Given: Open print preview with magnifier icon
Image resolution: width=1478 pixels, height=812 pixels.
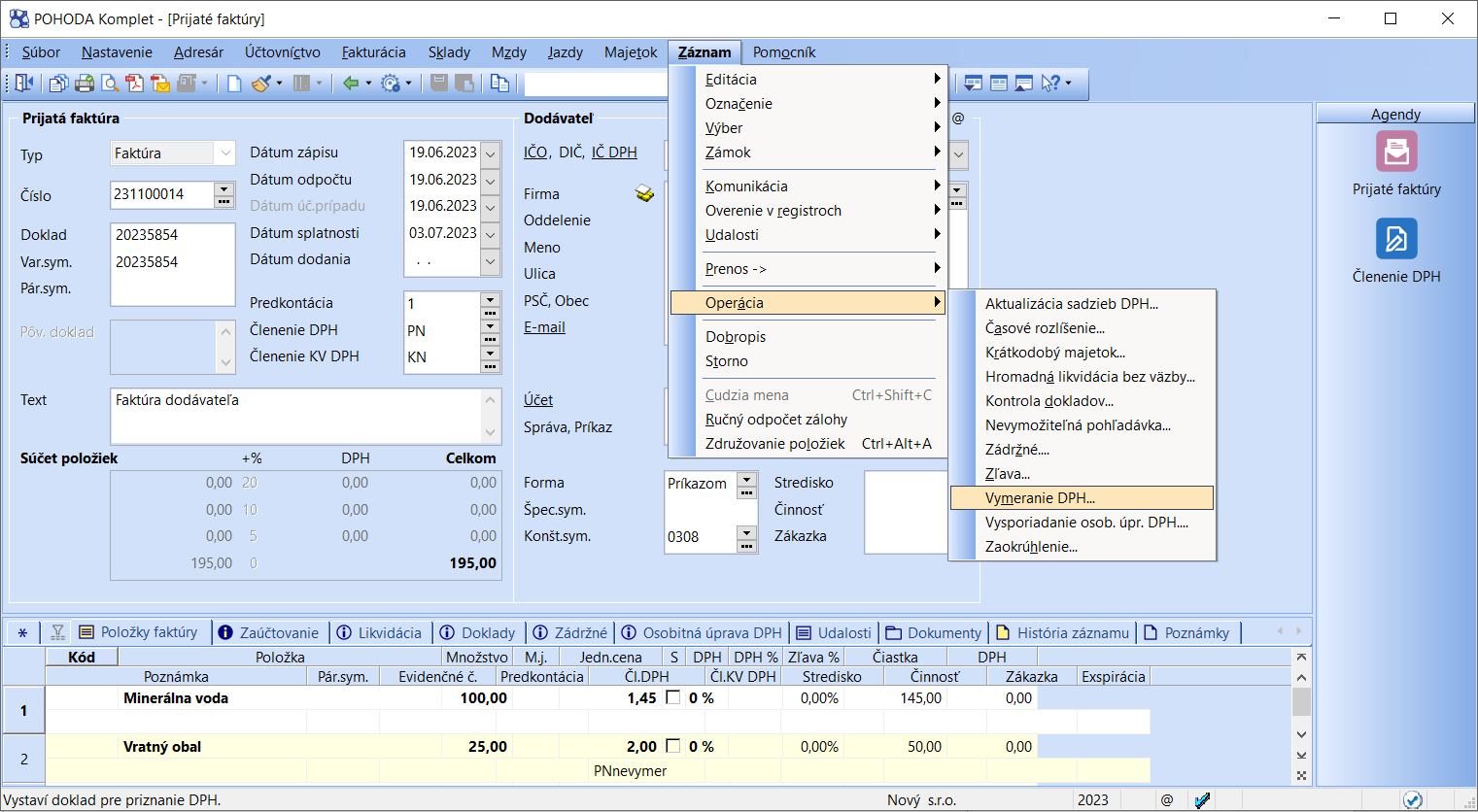Looking at the screenshot, I should click(110, 84).
